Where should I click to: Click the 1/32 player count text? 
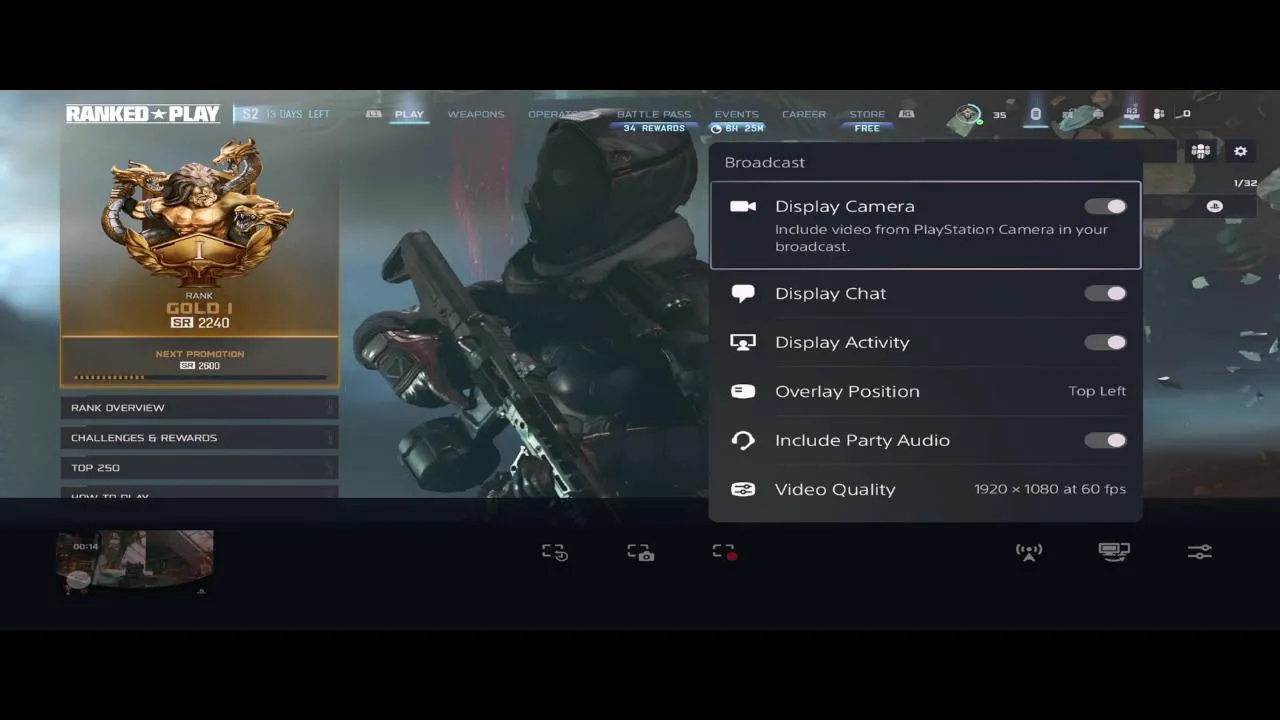(x=1245, y=183)
